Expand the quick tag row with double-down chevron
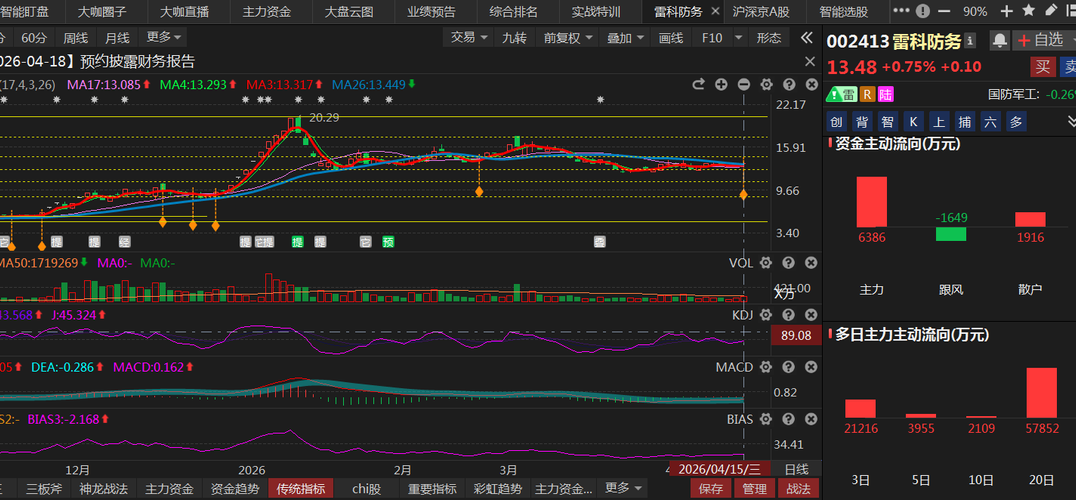Image resolution: width=1076 pixels, height=500 pixels. [x=1071, y=121]
